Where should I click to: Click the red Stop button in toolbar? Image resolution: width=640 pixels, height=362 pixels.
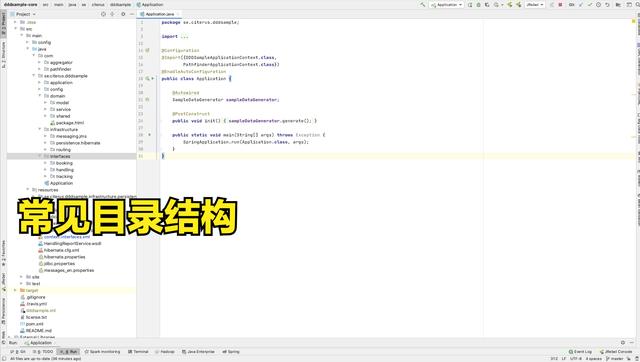[x=560, y=4]
